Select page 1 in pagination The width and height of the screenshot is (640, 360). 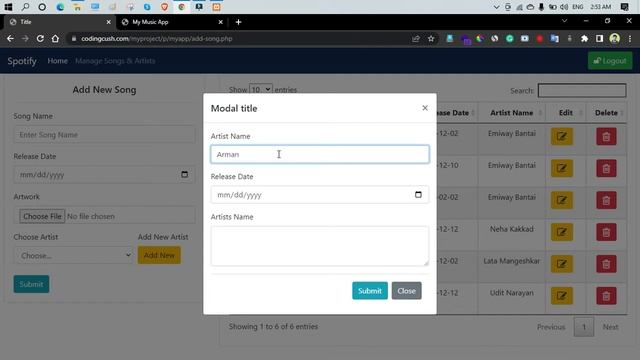pyautogui.click(x=584, y=327)
